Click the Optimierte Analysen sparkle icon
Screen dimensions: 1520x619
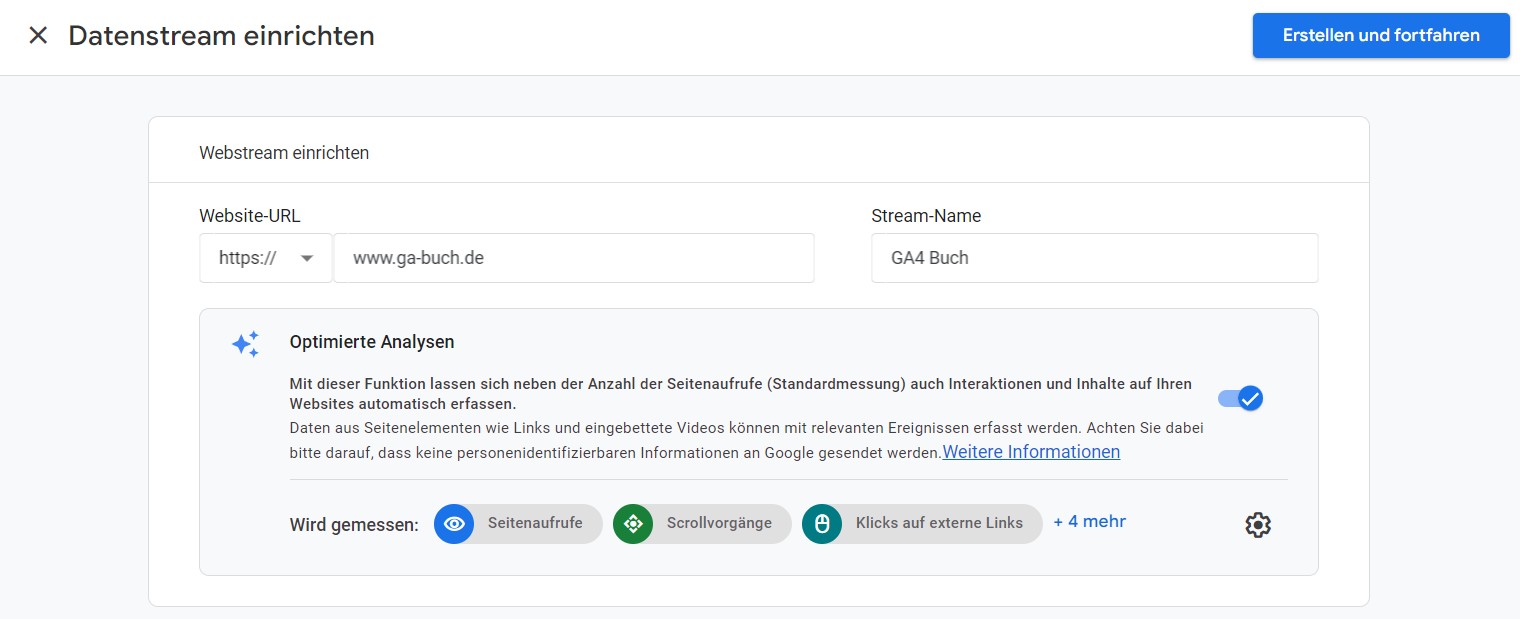click(x=246, y=344)
